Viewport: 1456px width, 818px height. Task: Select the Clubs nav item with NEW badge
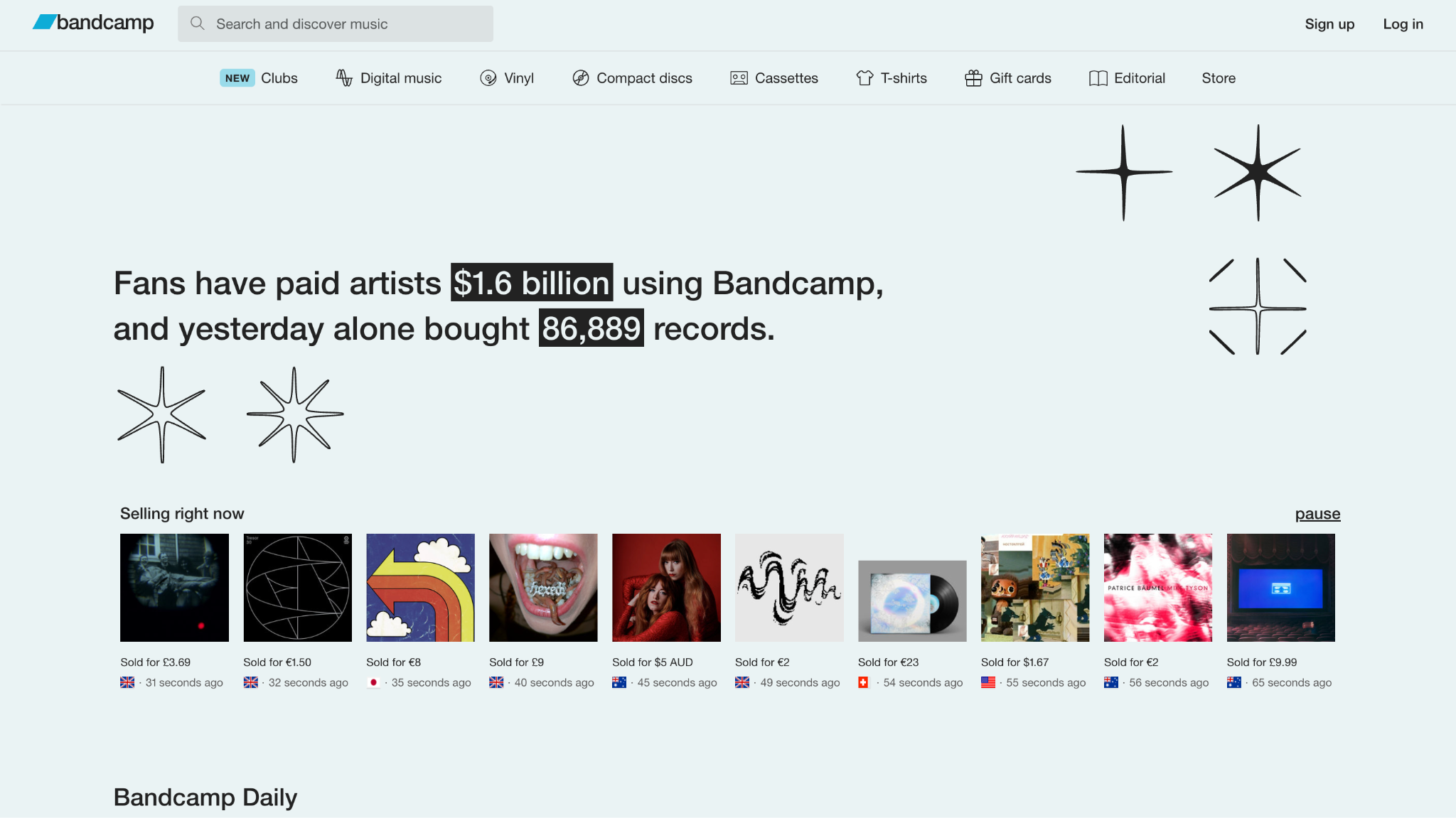pyautogui.click(x=259, y=78)
